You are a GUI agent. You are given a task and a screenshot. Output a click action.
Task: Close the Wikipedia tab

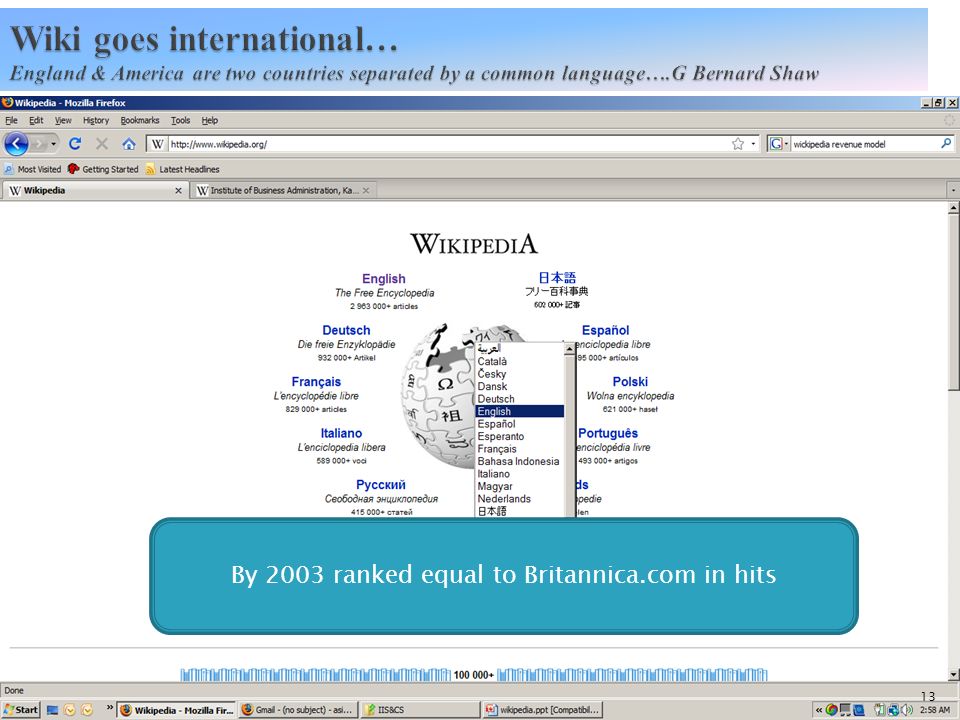(x=178, y=191)
